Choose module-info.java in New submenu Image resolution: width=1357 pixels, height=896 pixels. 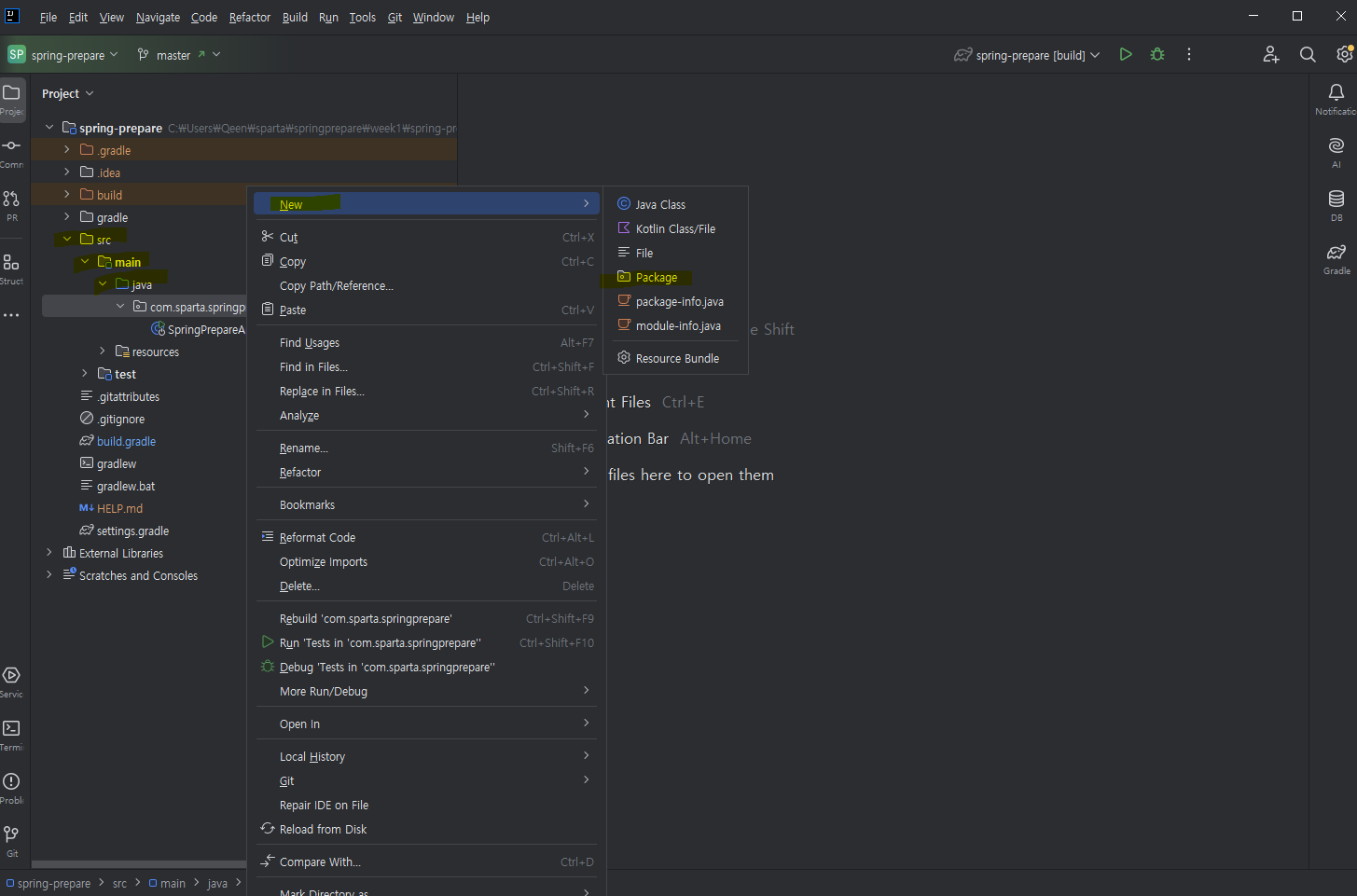point(676,325)
